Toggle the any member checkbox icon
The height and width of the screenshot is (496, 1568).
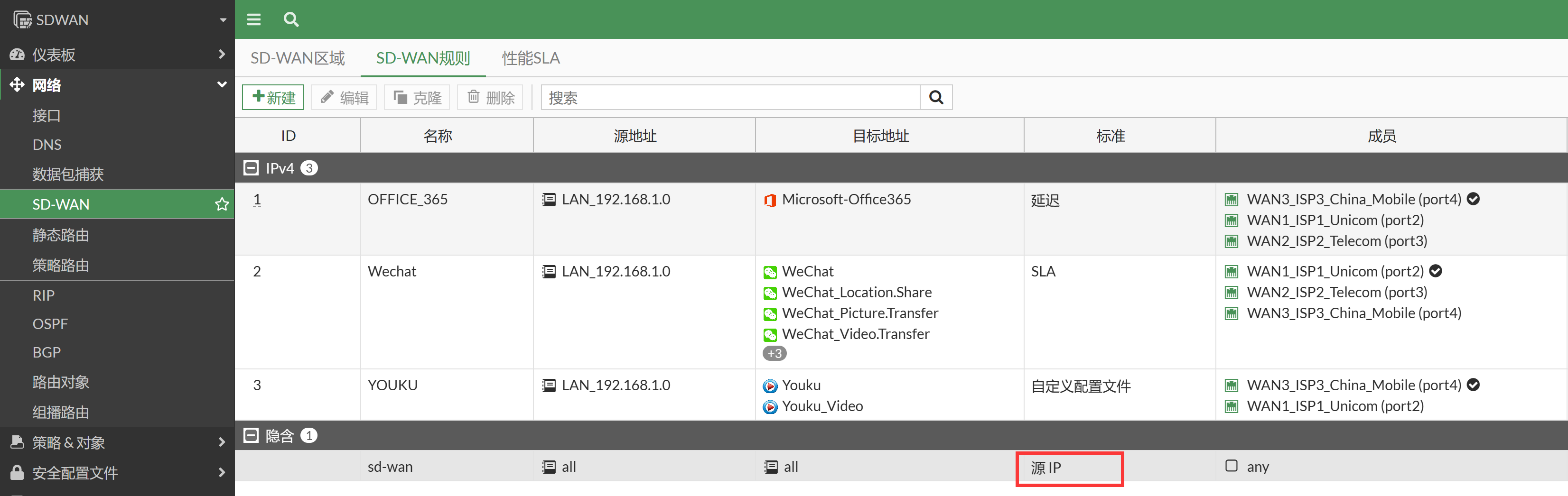1232,466
